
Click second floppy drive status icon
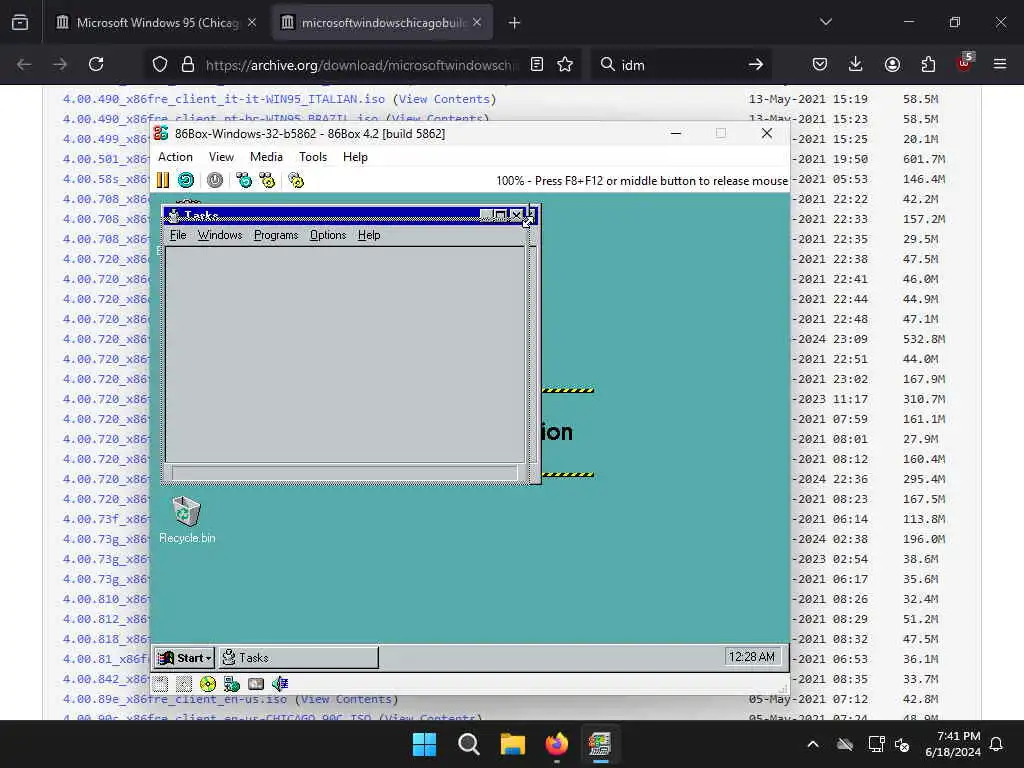click(x=184, y=684)
